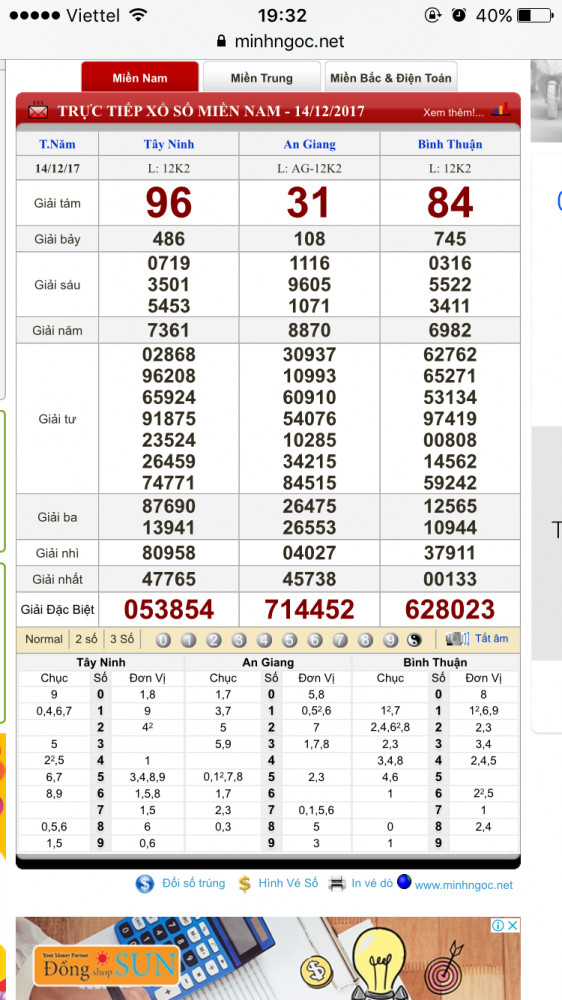The width and height of the screenshot is (562, 1000).
Task: Select Bình Thuận special prize 628023
Action: point(450,610)
